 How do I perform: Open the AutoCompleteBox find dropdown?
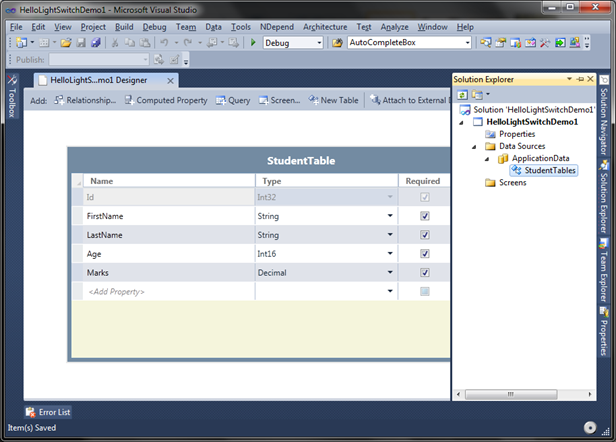click(x=468, y=42)
